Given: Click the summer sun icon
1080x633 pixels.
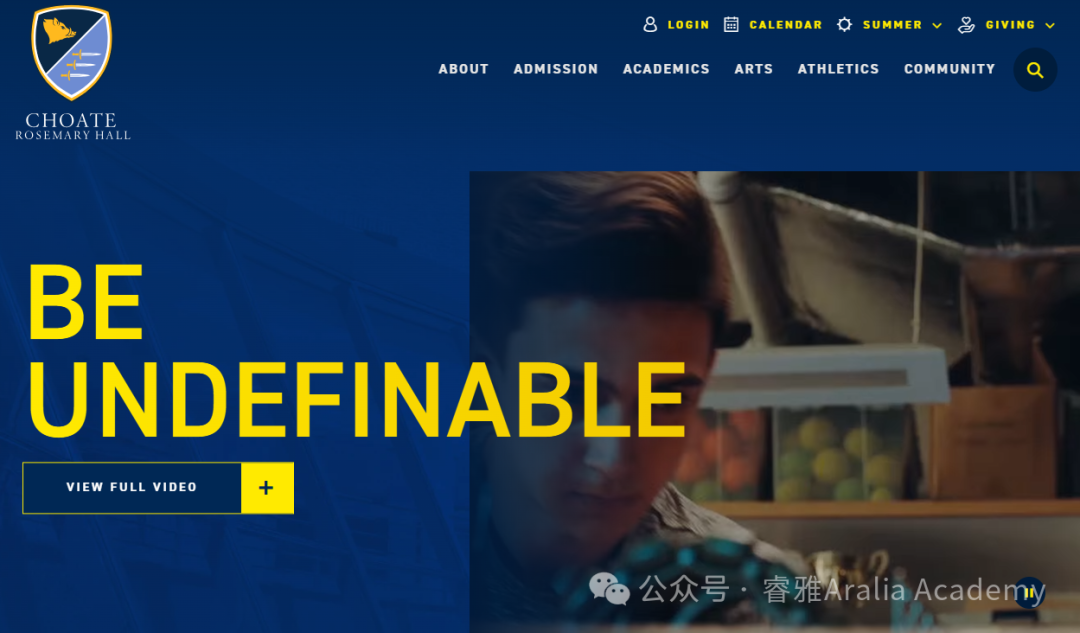Looking at the screenshot, I should click(844, 25).
